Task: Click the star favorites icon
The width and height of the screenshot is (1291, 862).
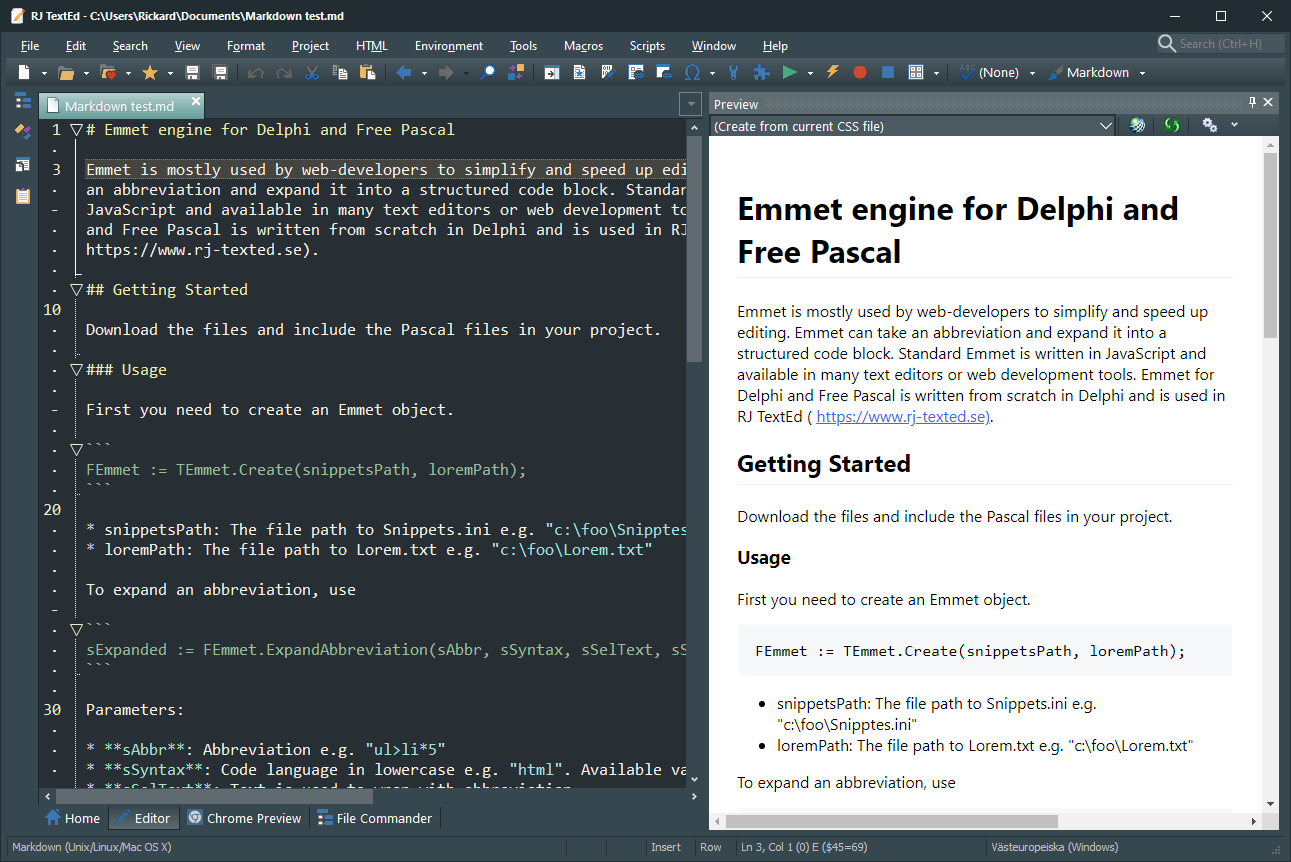Action: 150,72
